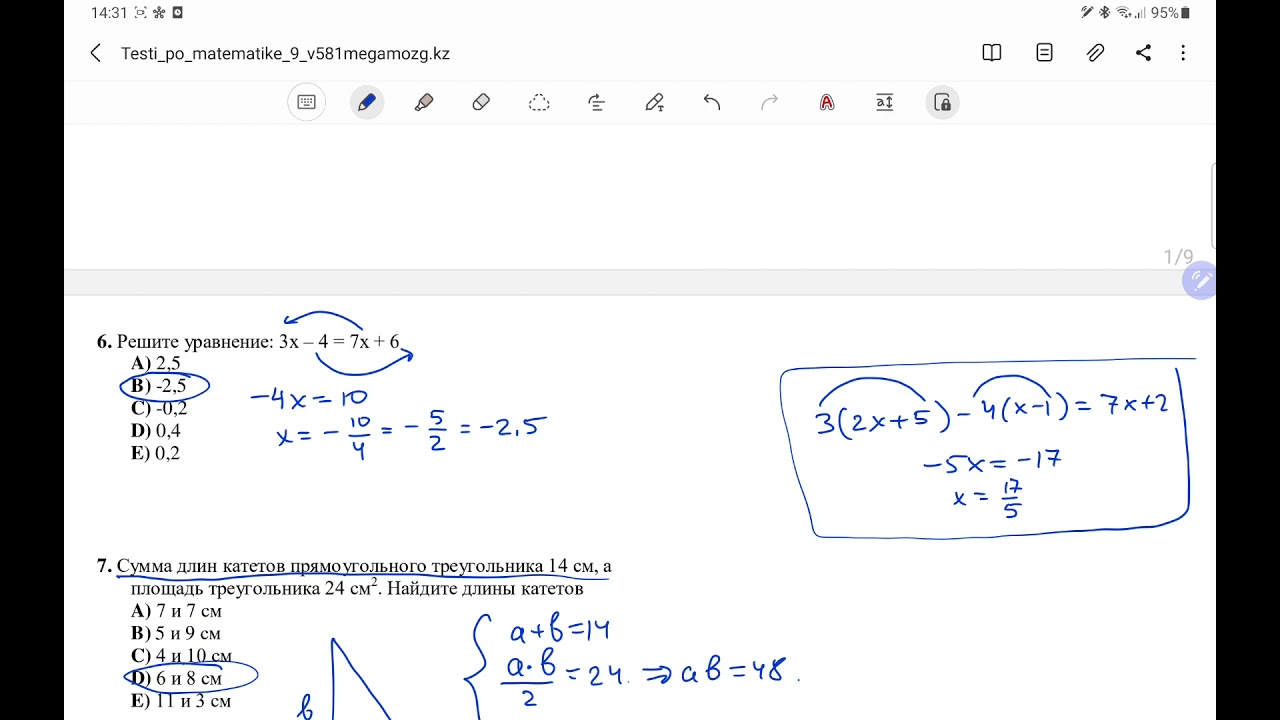Tap the floating purple pen button
This screenshot has width=1280, height=720.
1198,282
